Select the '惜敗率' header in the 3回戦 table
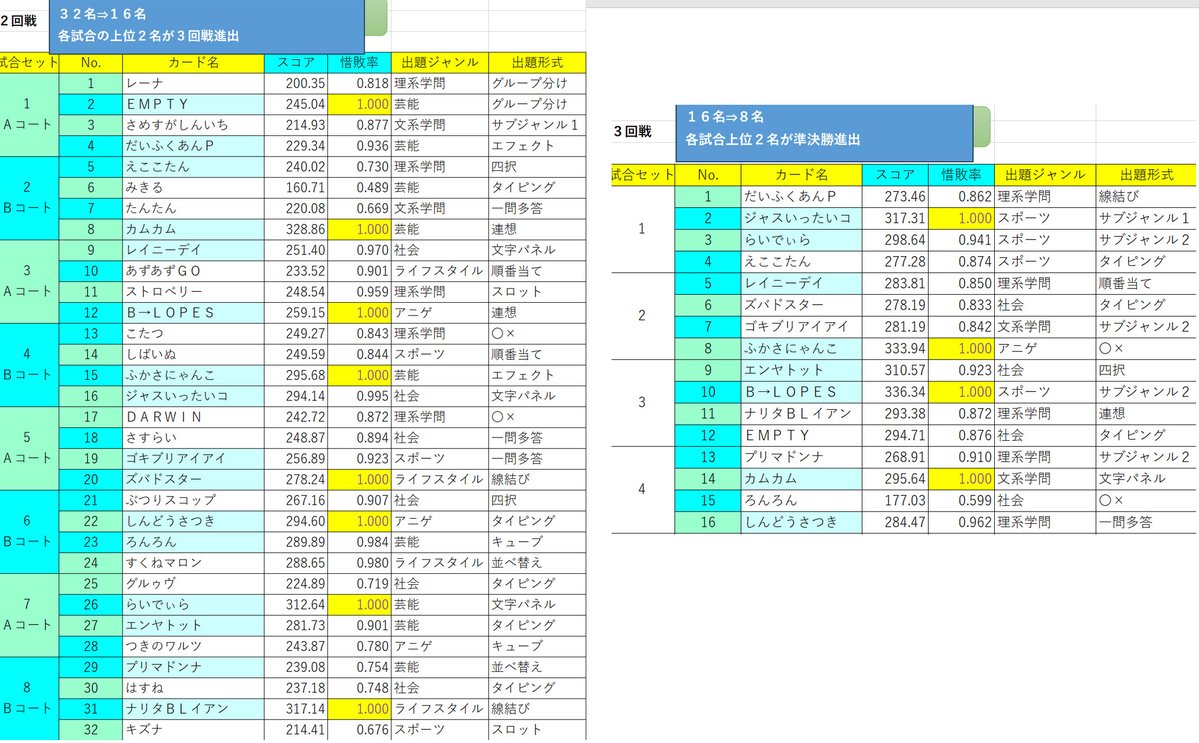Image resolution: width=1199 pixels, height=743 pixels. point(960,175)
